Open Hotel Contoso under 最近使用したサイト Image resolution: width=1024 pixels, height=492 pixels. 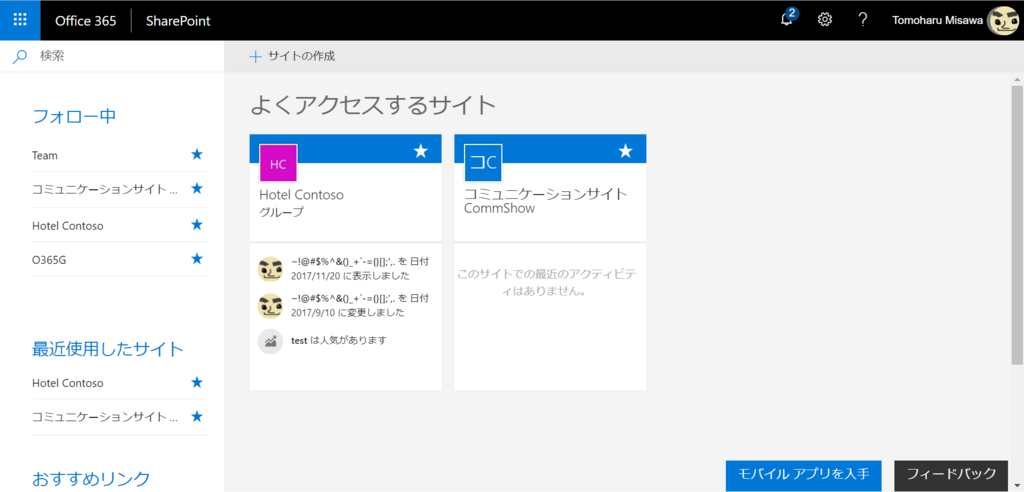[68, 383]
